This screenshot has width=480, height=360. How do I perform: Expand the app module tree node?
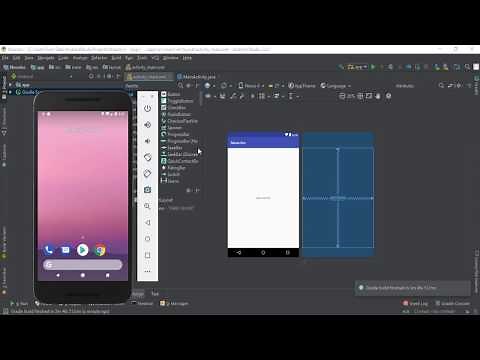(x=10, y=85)
